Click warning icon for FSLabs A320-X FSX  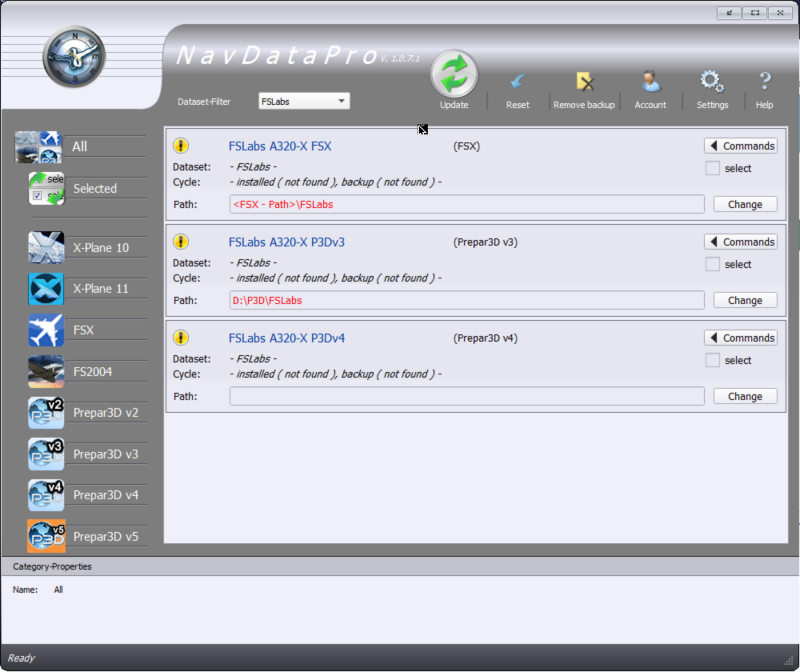coord(181,146)
